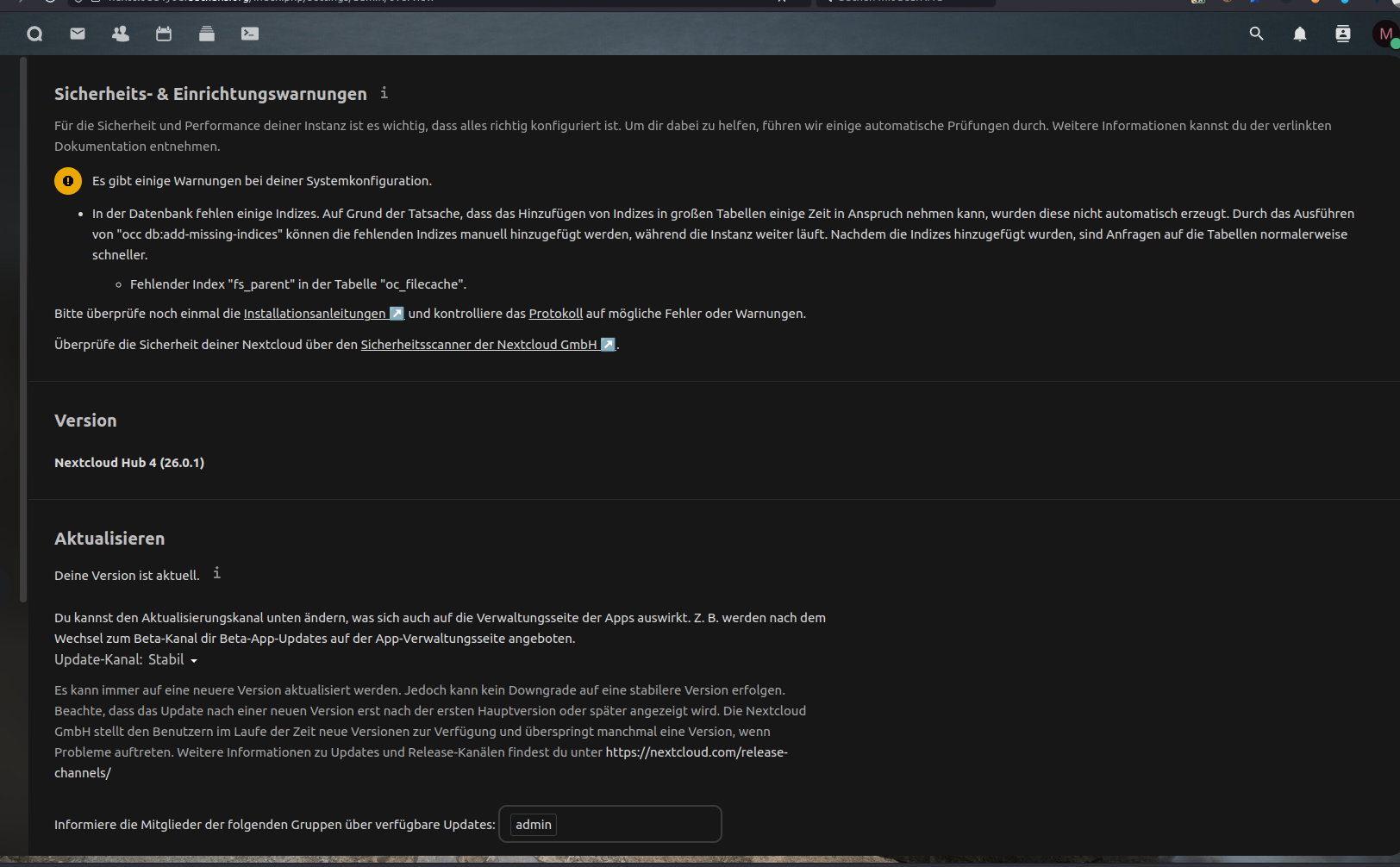Image resolution: width=1400 pixels, height=867 pixels.
Task: Open the Mail app icon
Action: tap(78, 34)
